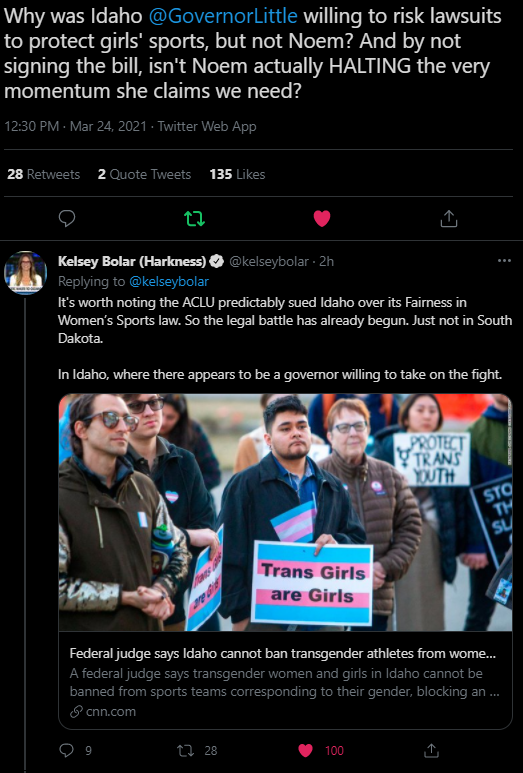
Task: Click the Kelsey Bolar (Harkness) name
Action: pos(132,261)
